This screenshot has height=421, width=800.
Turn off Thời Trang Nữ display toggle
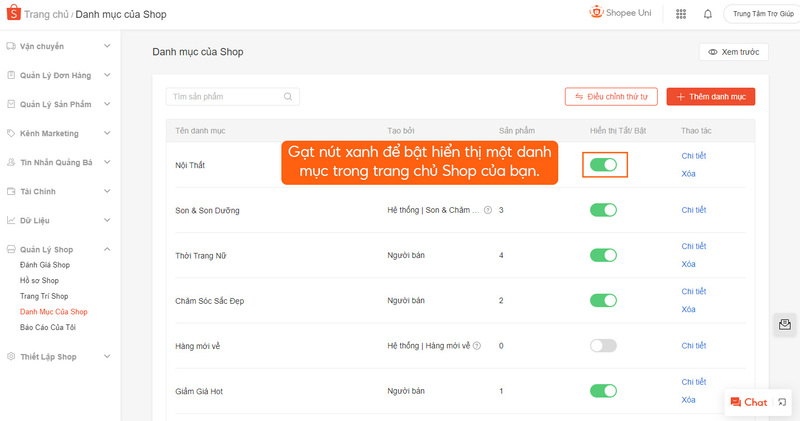pyautogui.click(x=603, y=255)
